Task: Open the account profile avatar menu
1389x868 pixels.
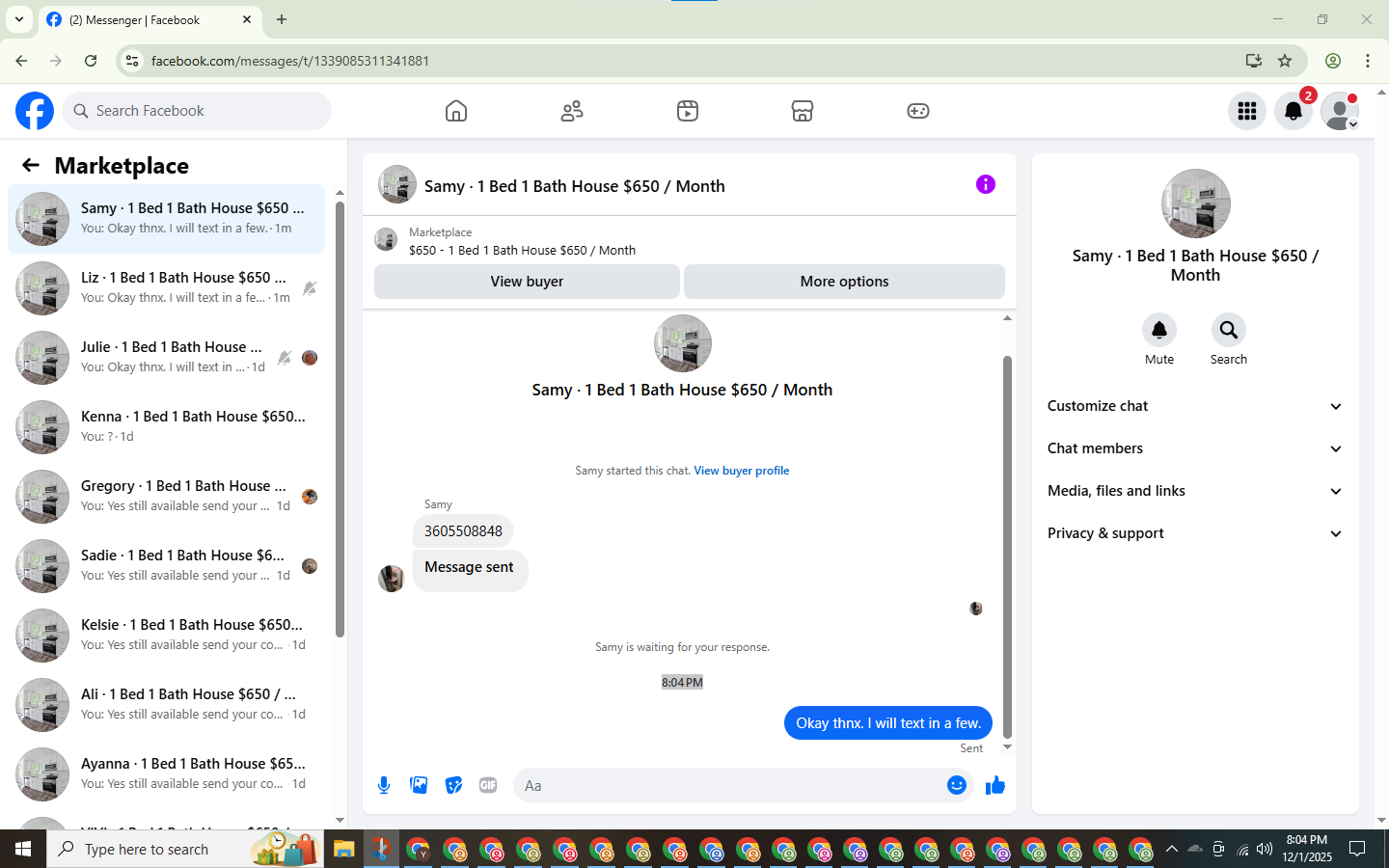Action: [x=1340, y=111]
